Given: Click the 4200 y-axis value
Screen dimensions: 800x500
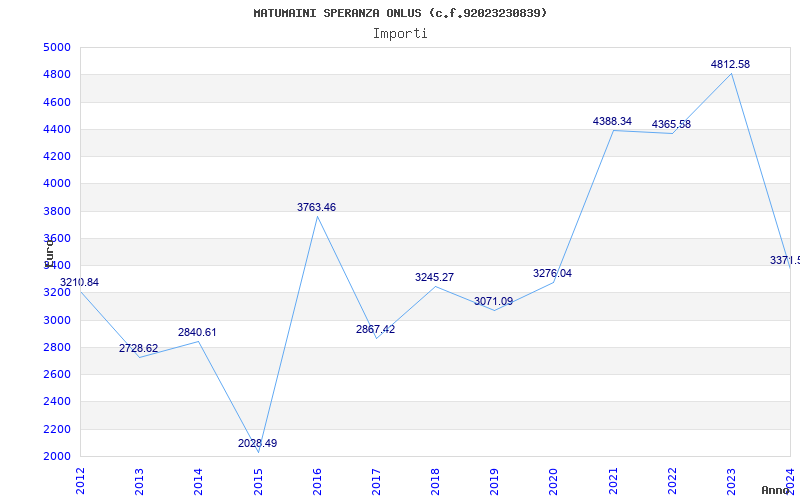Looking at the screenshot, I should click(x=57, y=156).
